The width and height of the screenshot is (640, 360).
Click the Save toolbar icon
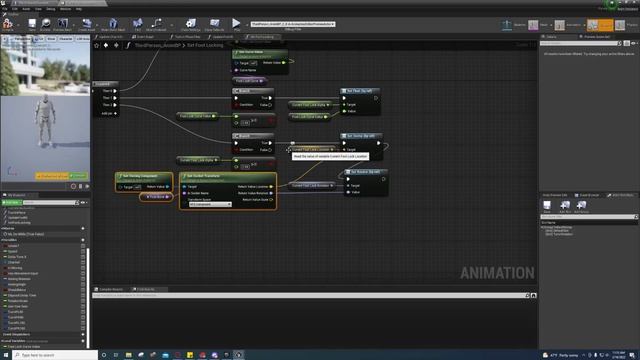click(32, 24)
